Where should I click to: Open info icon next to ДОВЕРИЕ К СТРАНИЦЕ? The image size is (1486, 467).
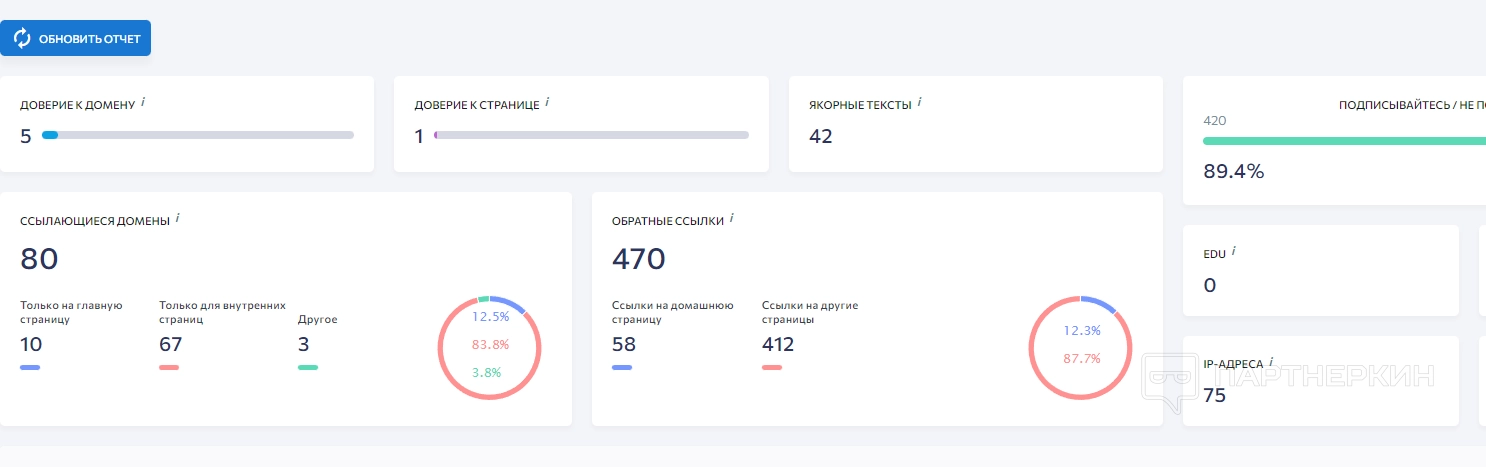point(548,101)
